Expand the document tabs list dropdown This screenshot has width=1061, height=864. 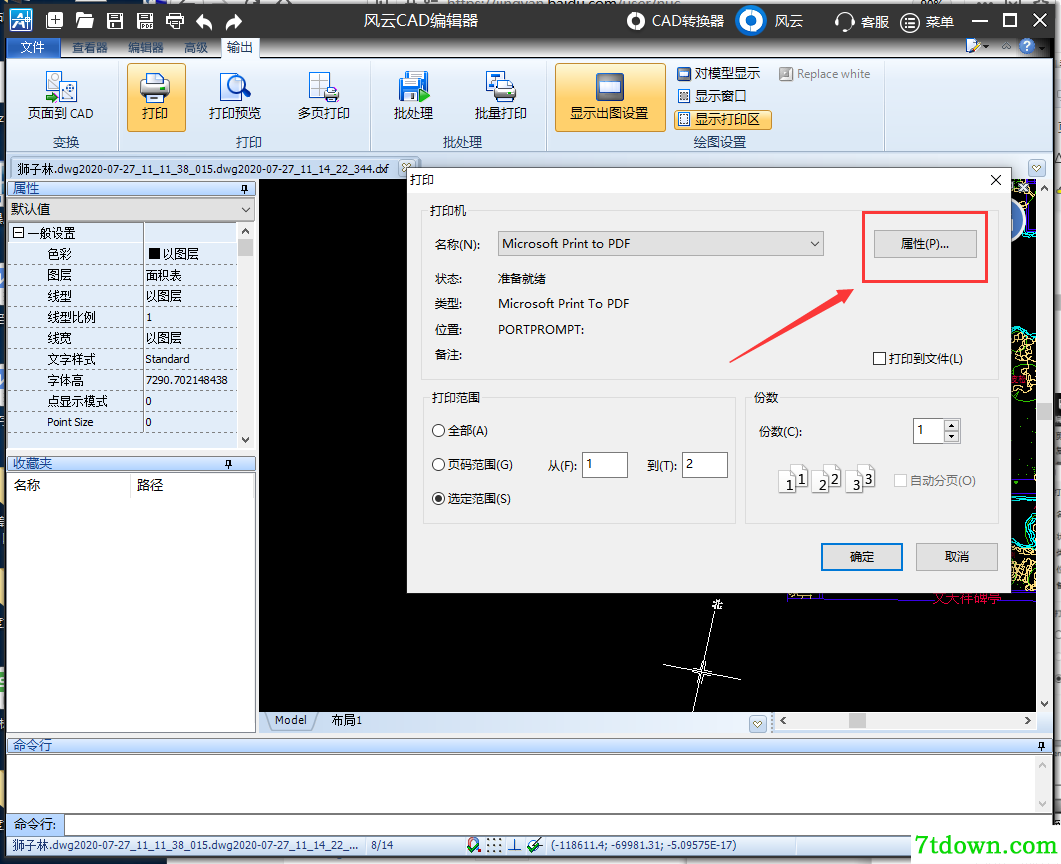[1037, 168]
